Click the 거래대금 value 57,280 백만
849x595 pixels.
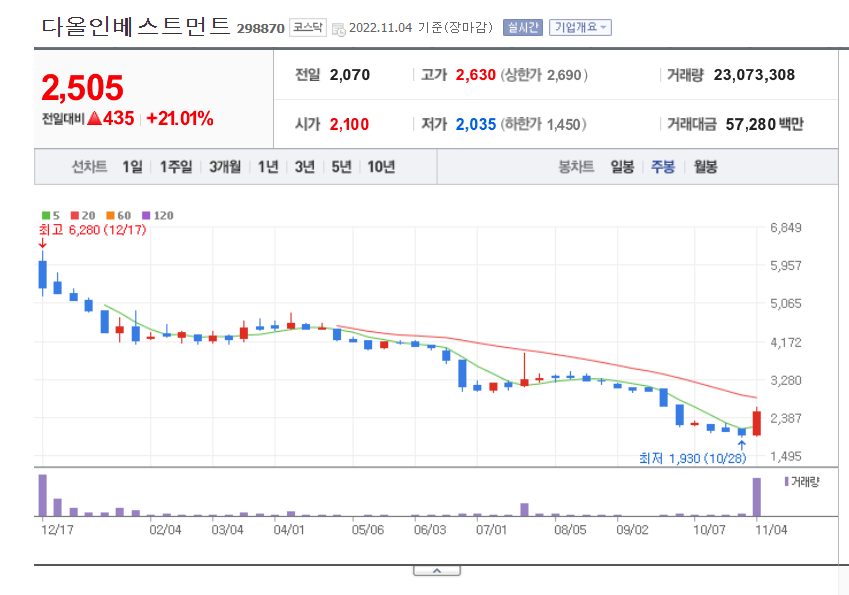tap(765, 125)
